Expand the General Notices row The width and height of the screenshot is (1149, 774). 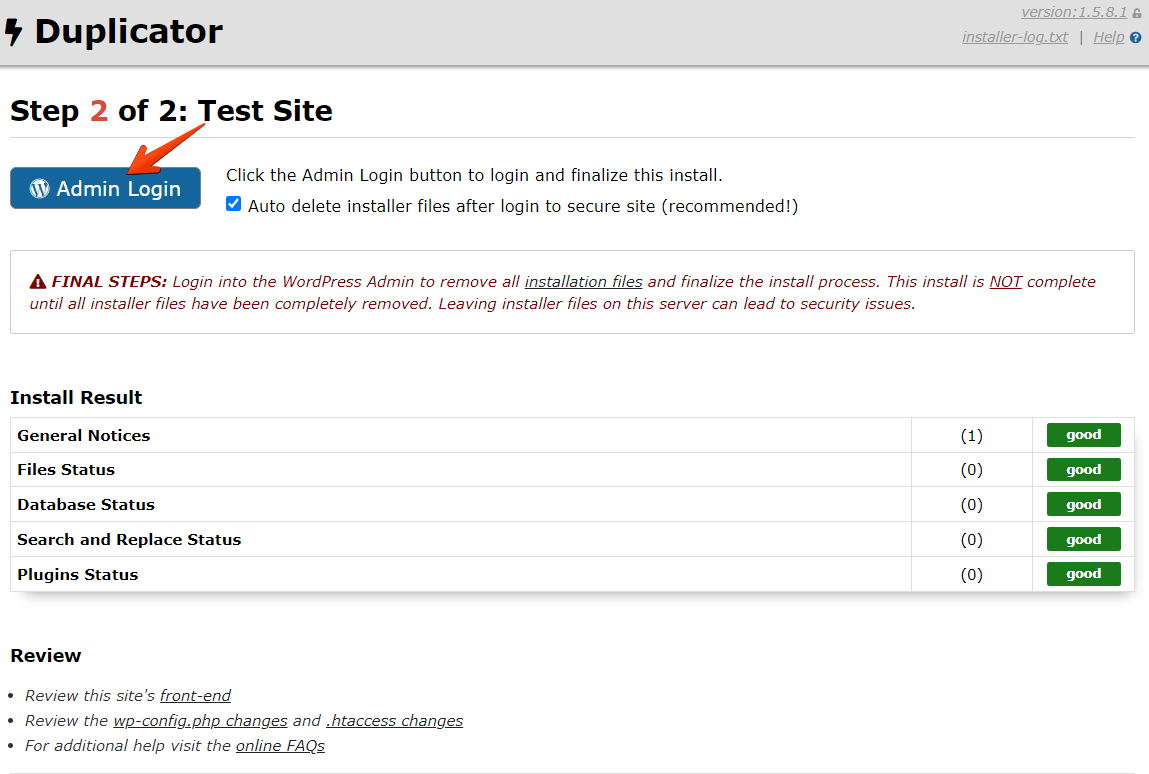coord(84,435)
